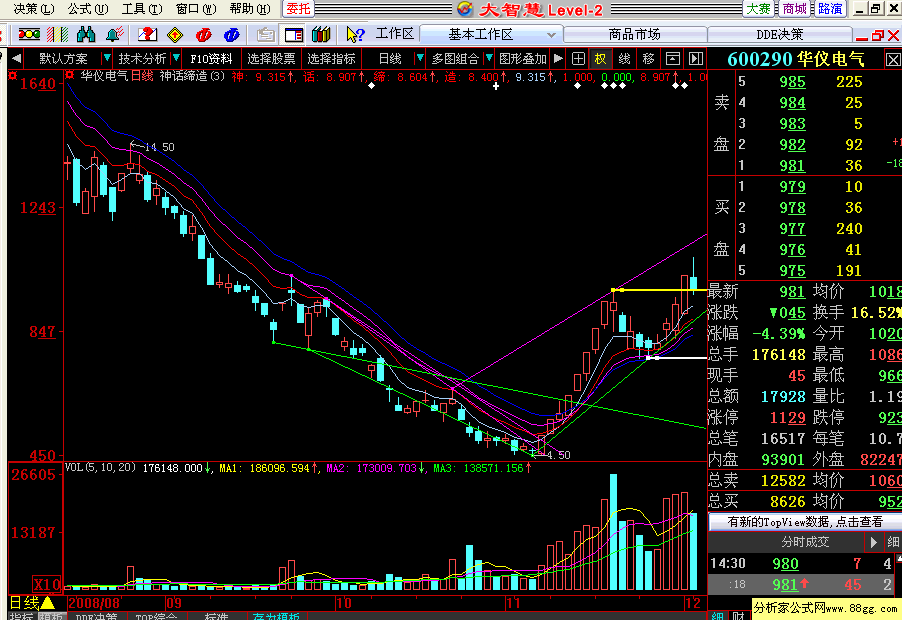The image size is (902, 620).
Task: Click the blue circular info icon
Action: [x=232, y=35]
